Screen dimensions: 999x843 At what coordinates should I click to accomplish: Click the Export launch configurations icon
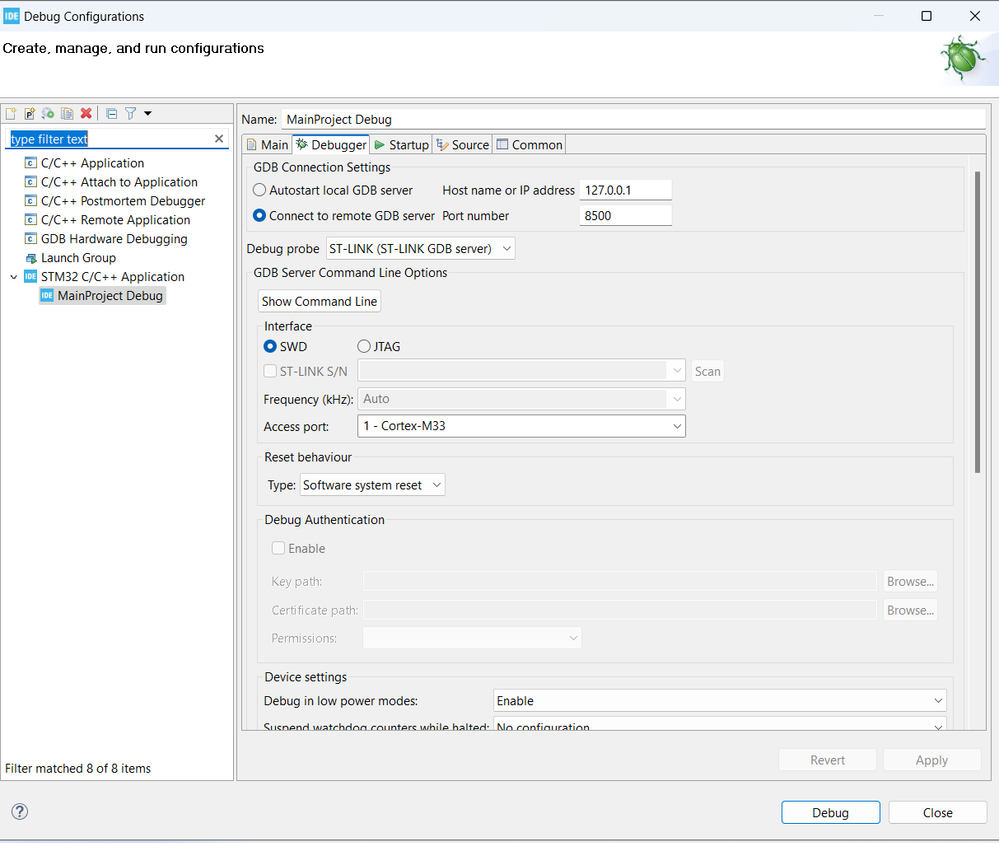[x=48, y=114]
